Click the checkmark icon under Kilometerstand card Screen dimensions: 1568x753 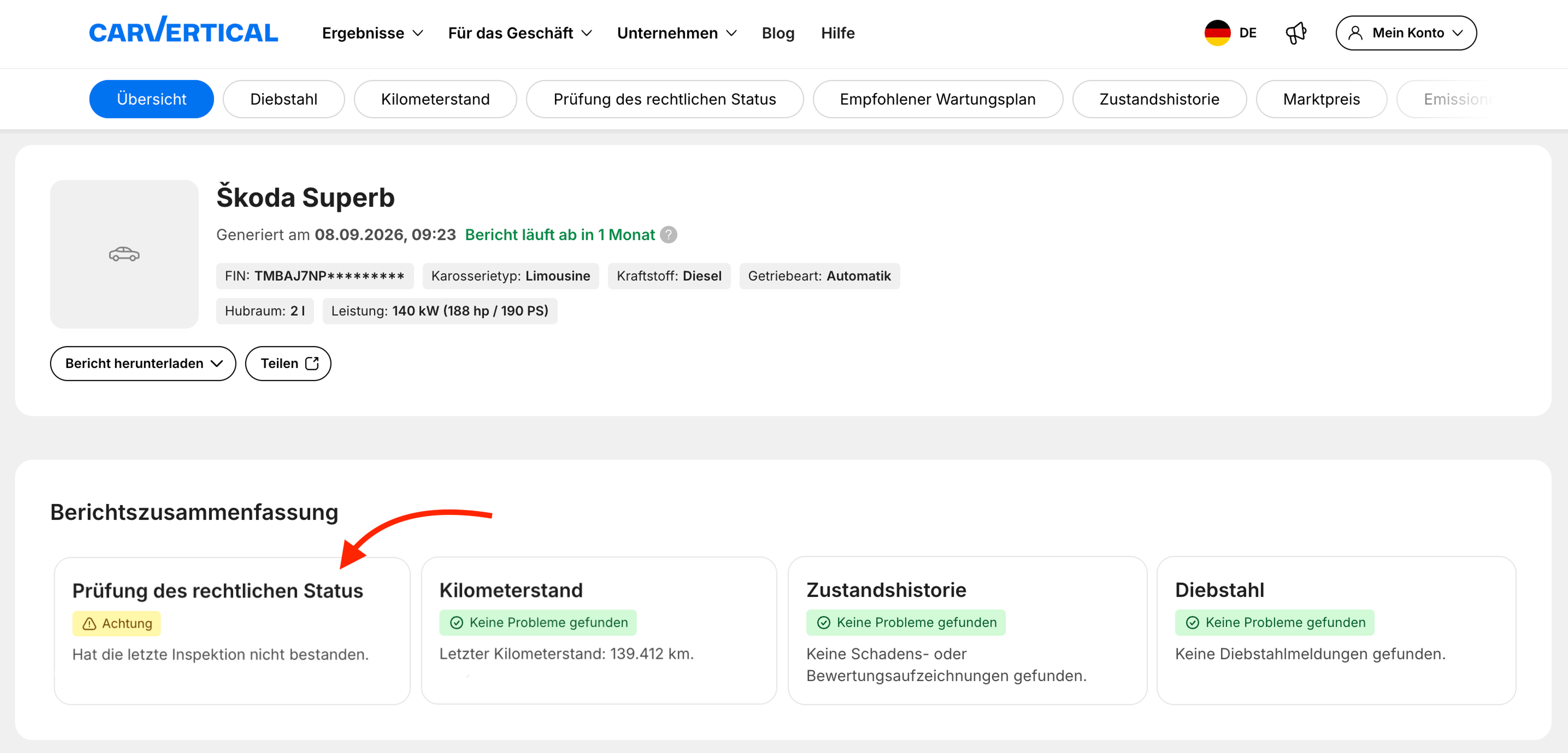(x=457, y=623)
